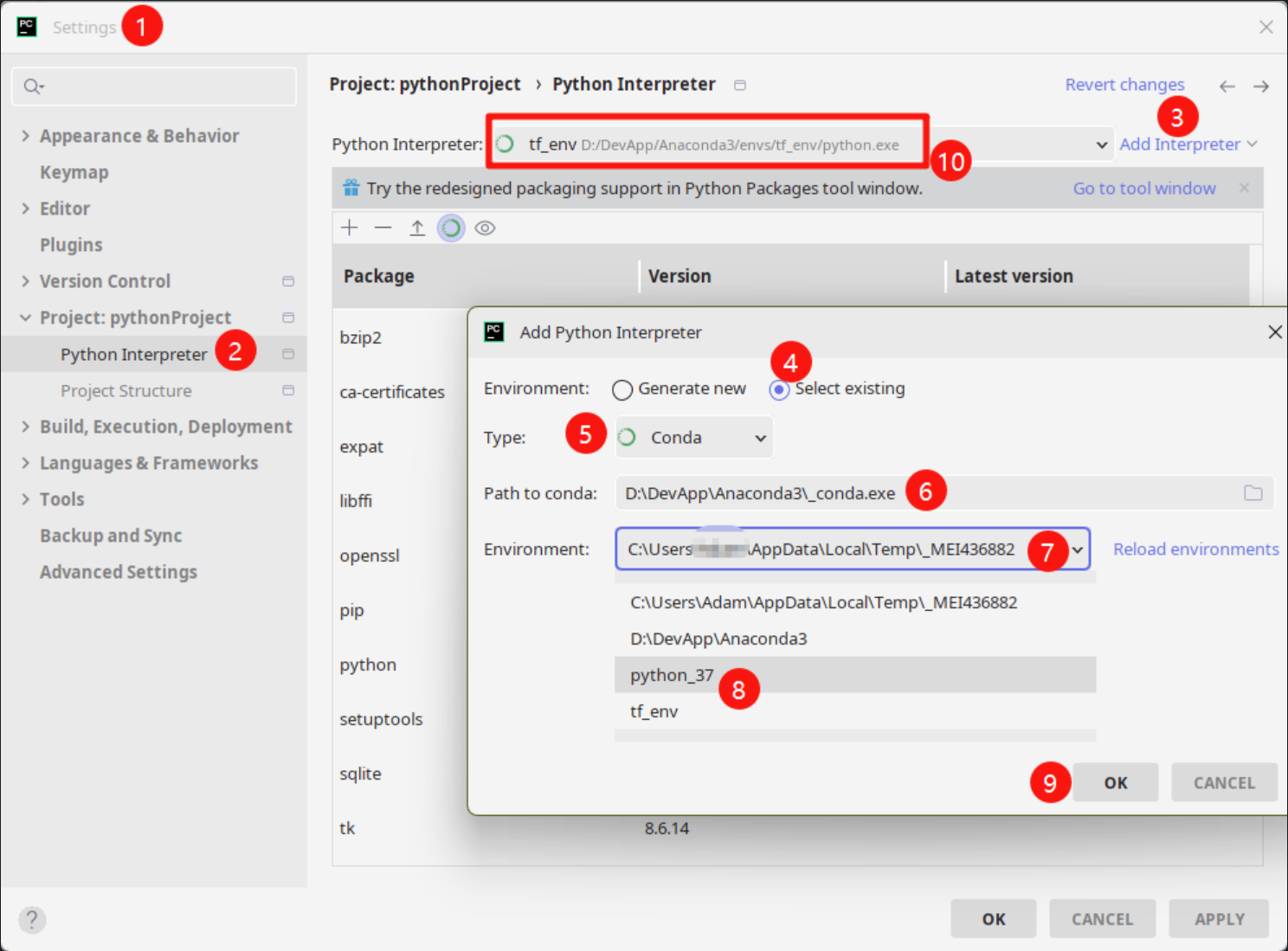Click the Path to conda field
Screen dimensions: 1288x951
944,493
